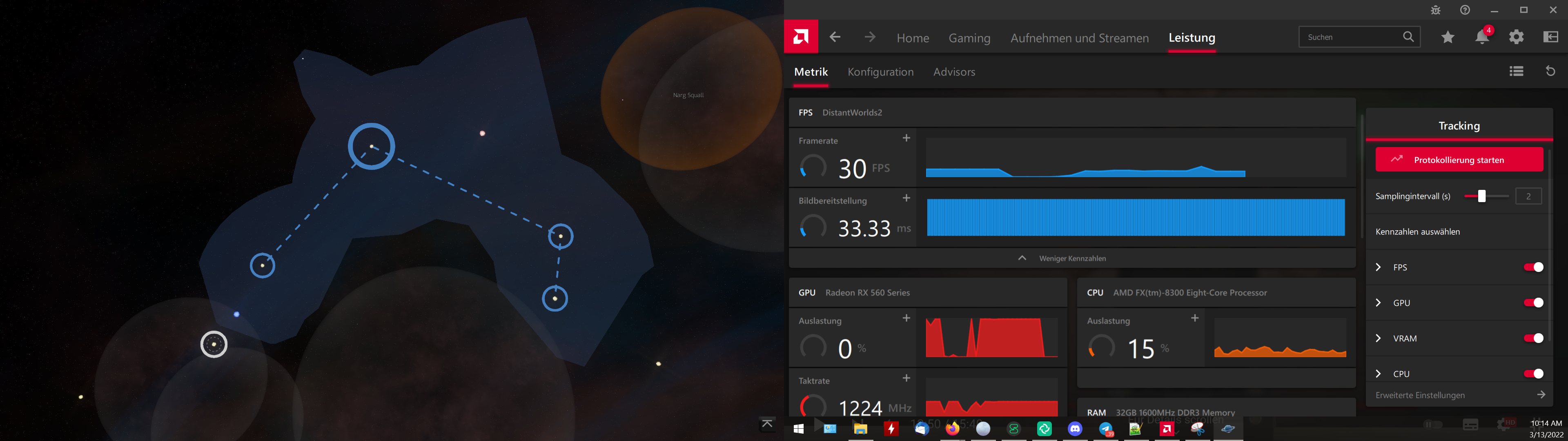
Task: Click the search magnifier icon
Action: [x=1408, y=37]
